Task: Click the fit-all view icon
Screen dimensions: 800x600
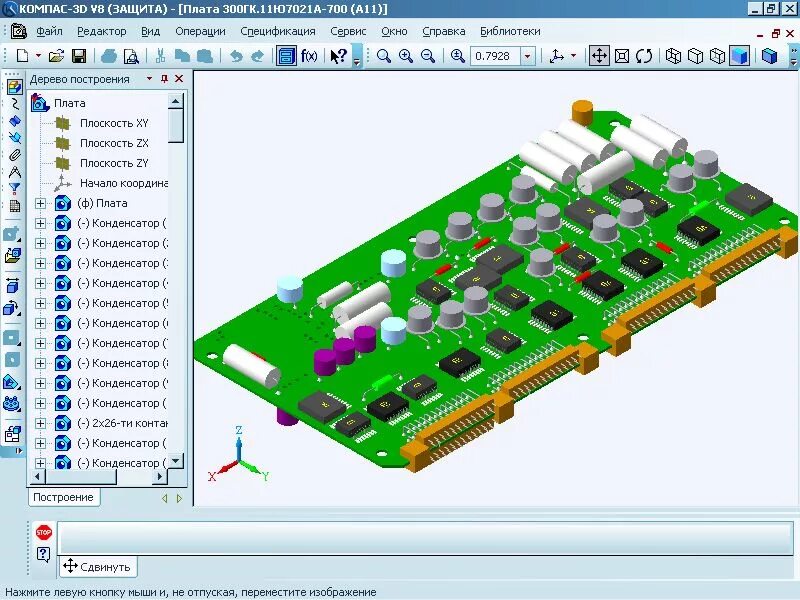Action: coord(622,56)
